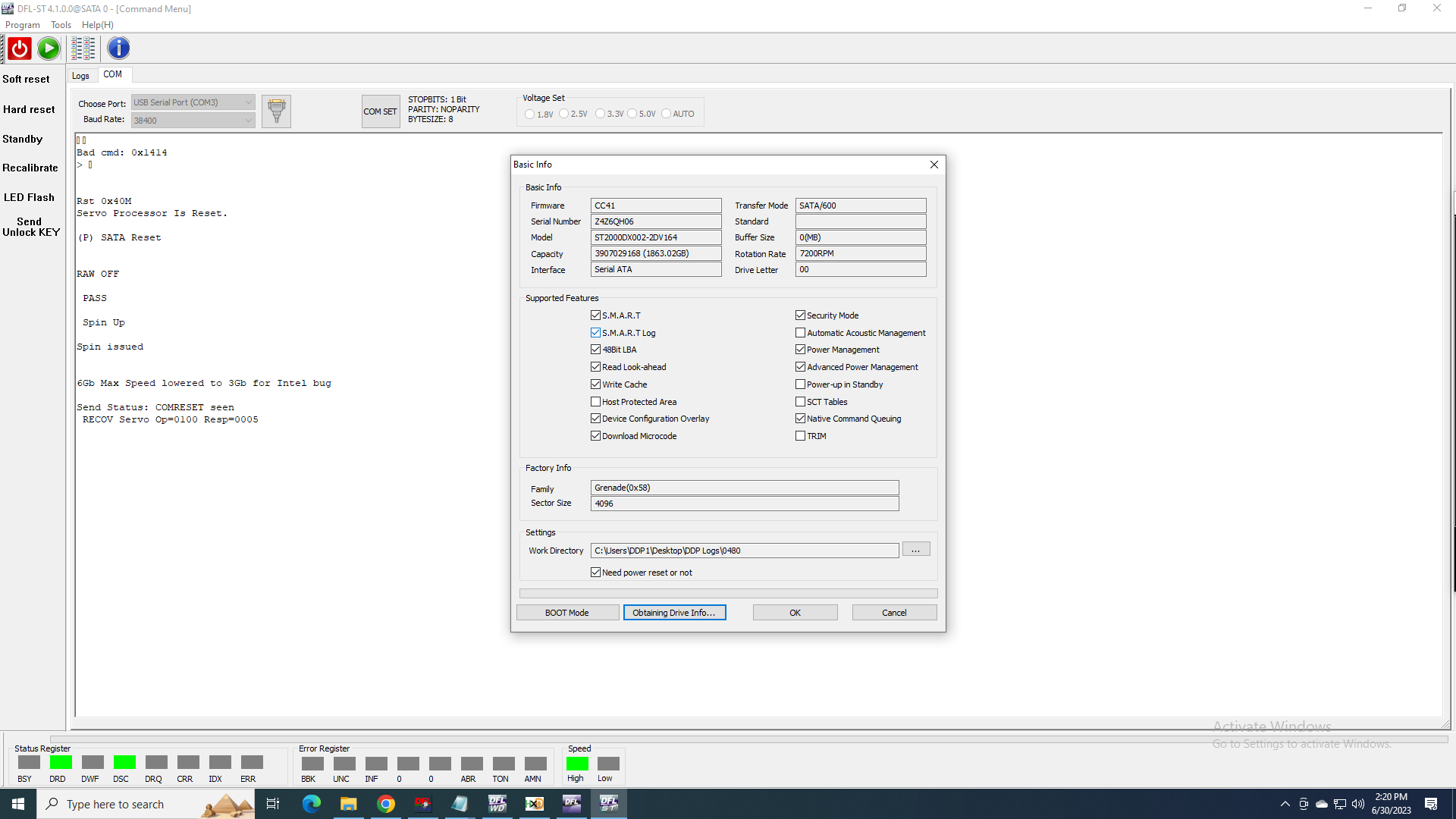Click the red power button toolbar icon
Image resolution: width=1456 pixels, height=819 pixels.
(20, 49)
